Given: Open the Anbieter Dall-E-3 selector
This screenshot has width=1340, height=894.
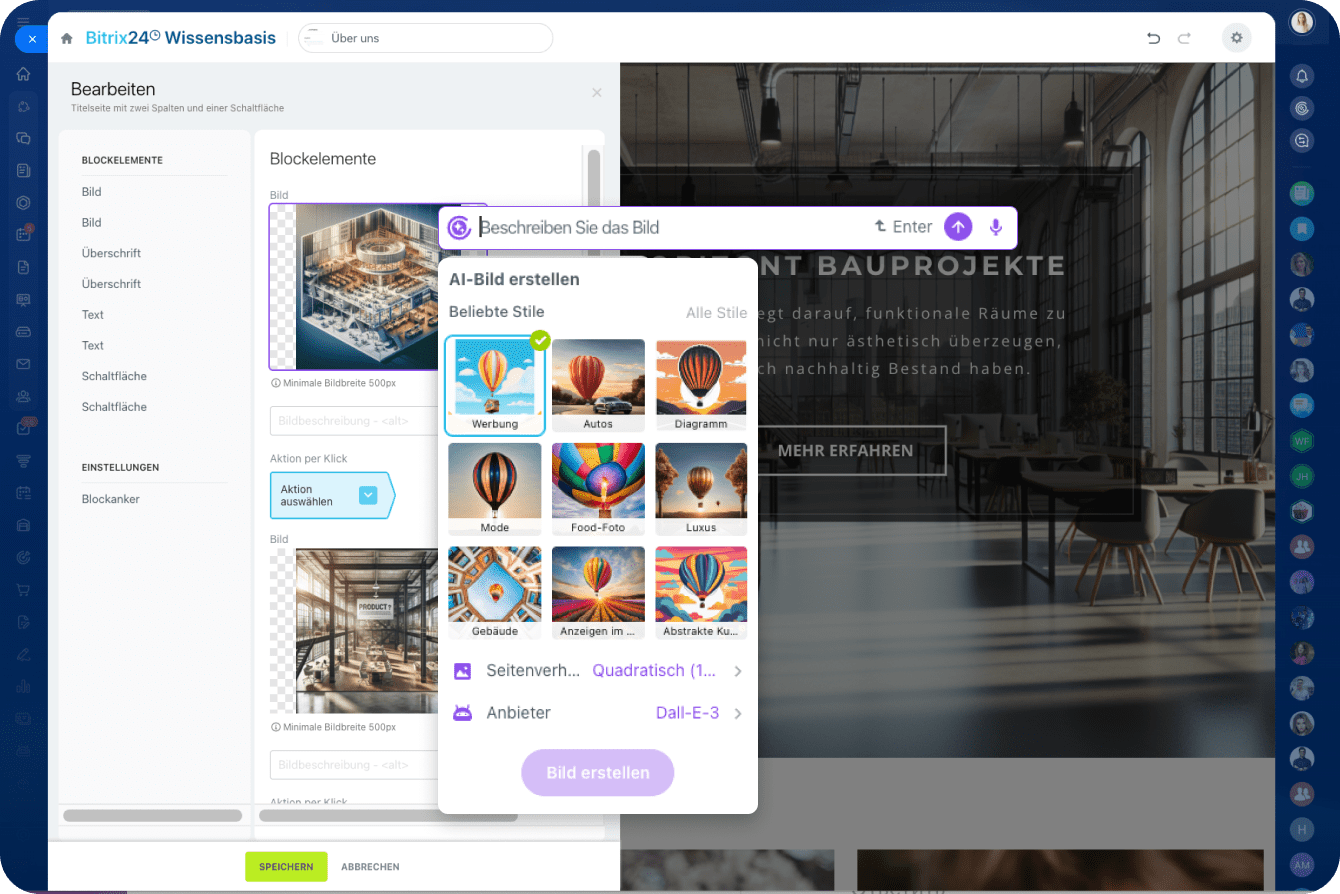Looking at the screenshot, I should (598, 713).
